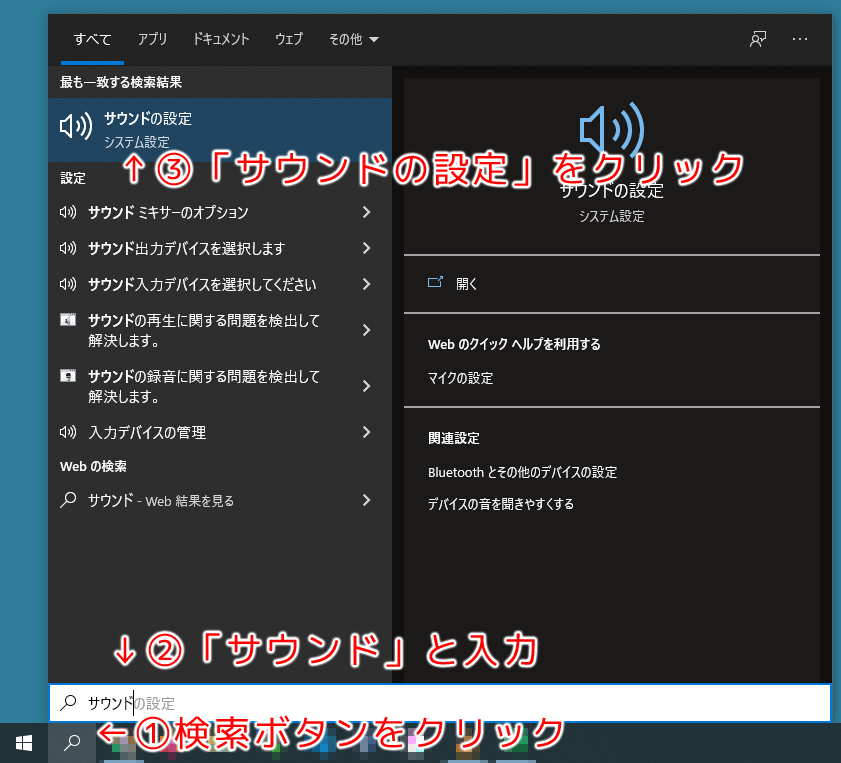841x763 pixels.
Task: Click the サウンド ミキサーのオプション speaker icon
Action: click(x=68, y=212)
